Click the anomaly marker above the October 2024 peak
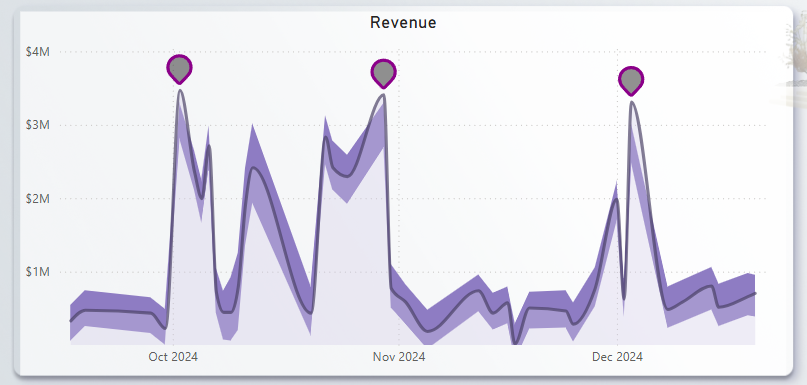This screenshot has height=385, width=807. [179, 69]
